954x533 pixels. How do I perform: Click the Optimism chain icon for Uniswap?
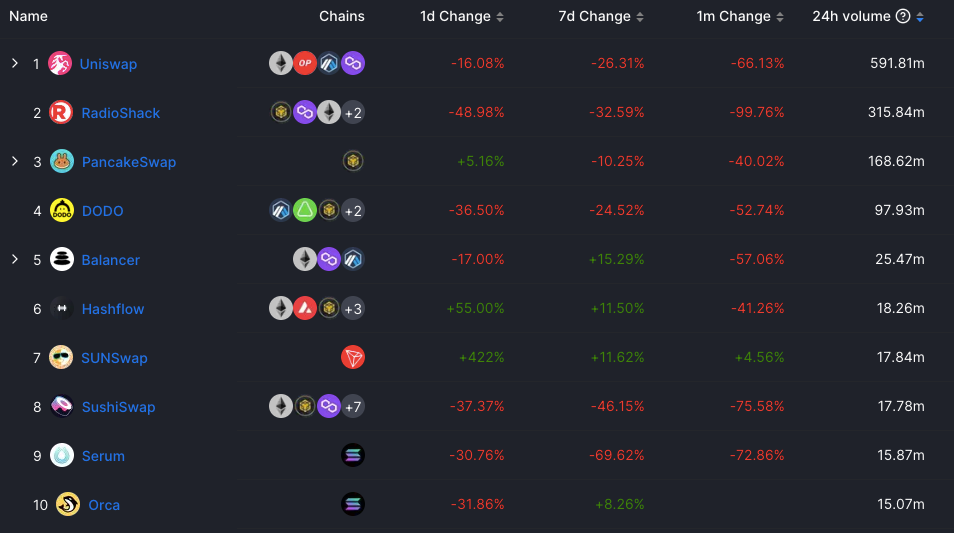(x=305, y=64)
